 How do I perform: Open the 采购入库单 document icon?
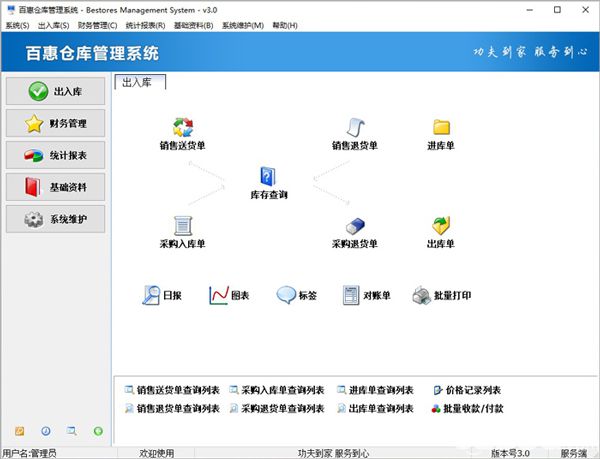tap(183, 226)
